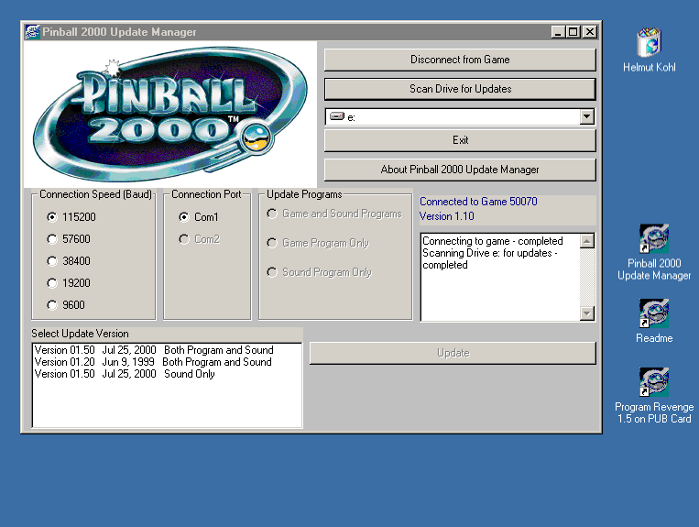The height and width of the screenshot is (527, 699).
Task: Click the 'Version 1.10' status text
Action: 447,216
